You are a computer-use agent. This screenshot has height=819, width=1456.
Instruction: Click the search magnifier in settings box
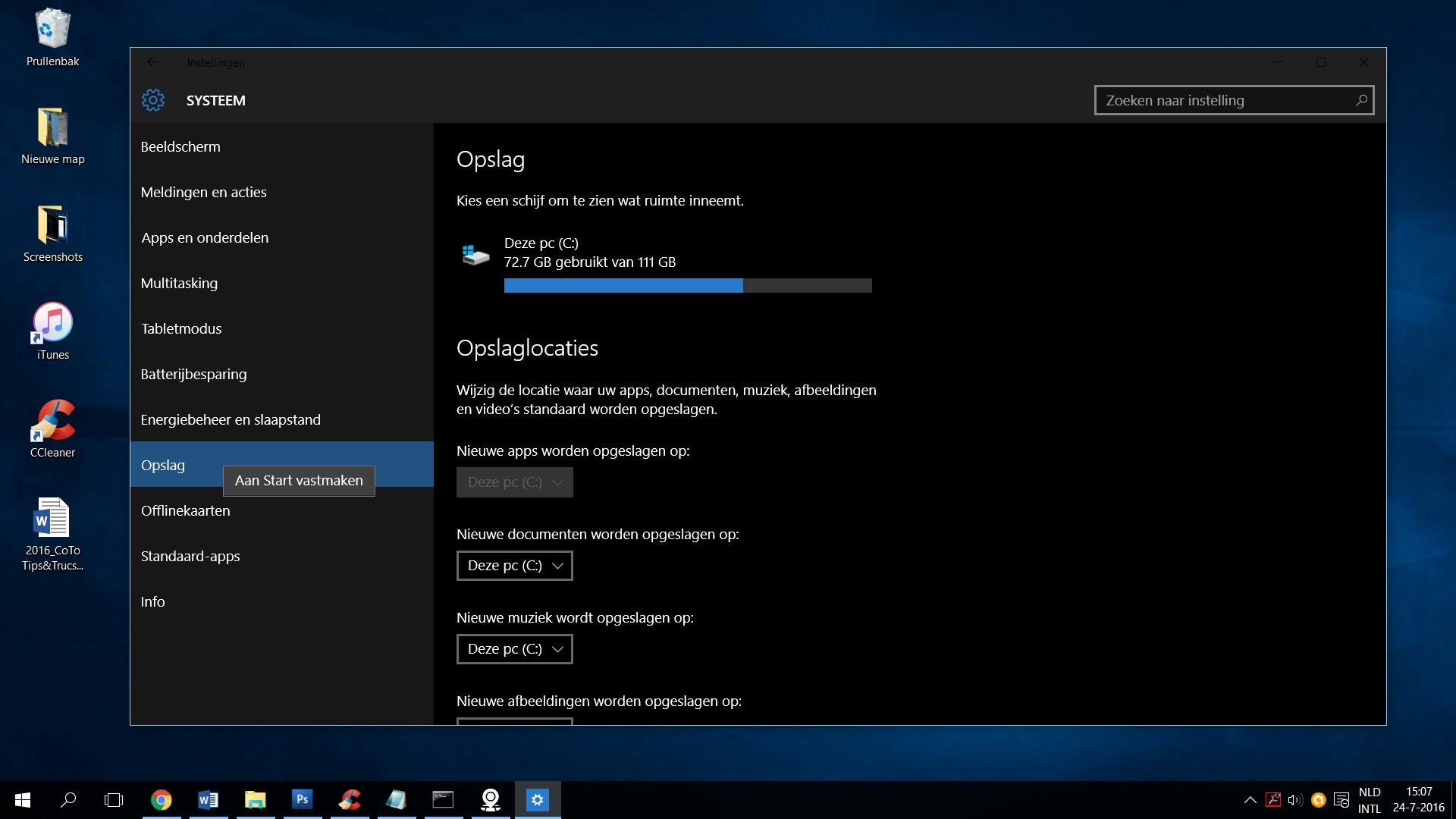pos(1361,100)
